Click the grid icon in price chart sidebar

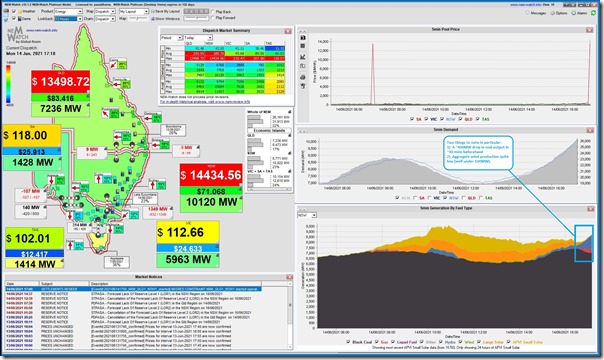303,46
